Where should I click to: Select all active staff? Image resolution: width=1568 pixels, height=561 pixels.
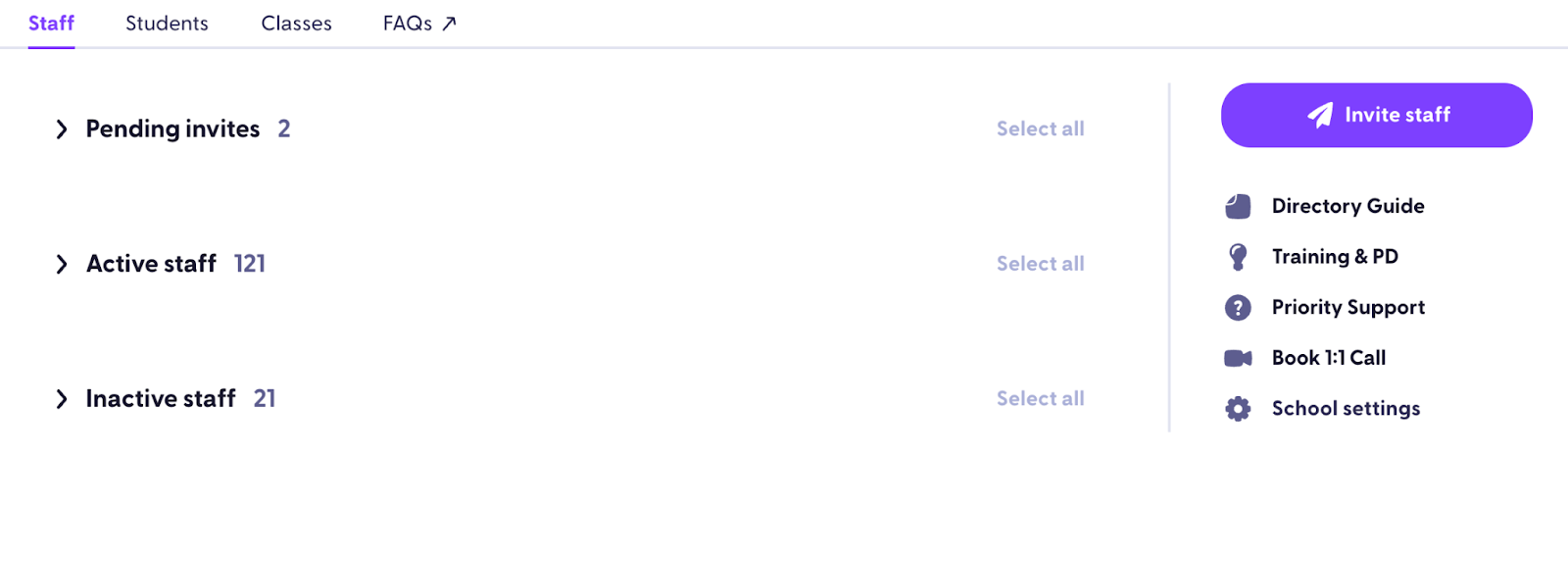(x=1040, y=264)
